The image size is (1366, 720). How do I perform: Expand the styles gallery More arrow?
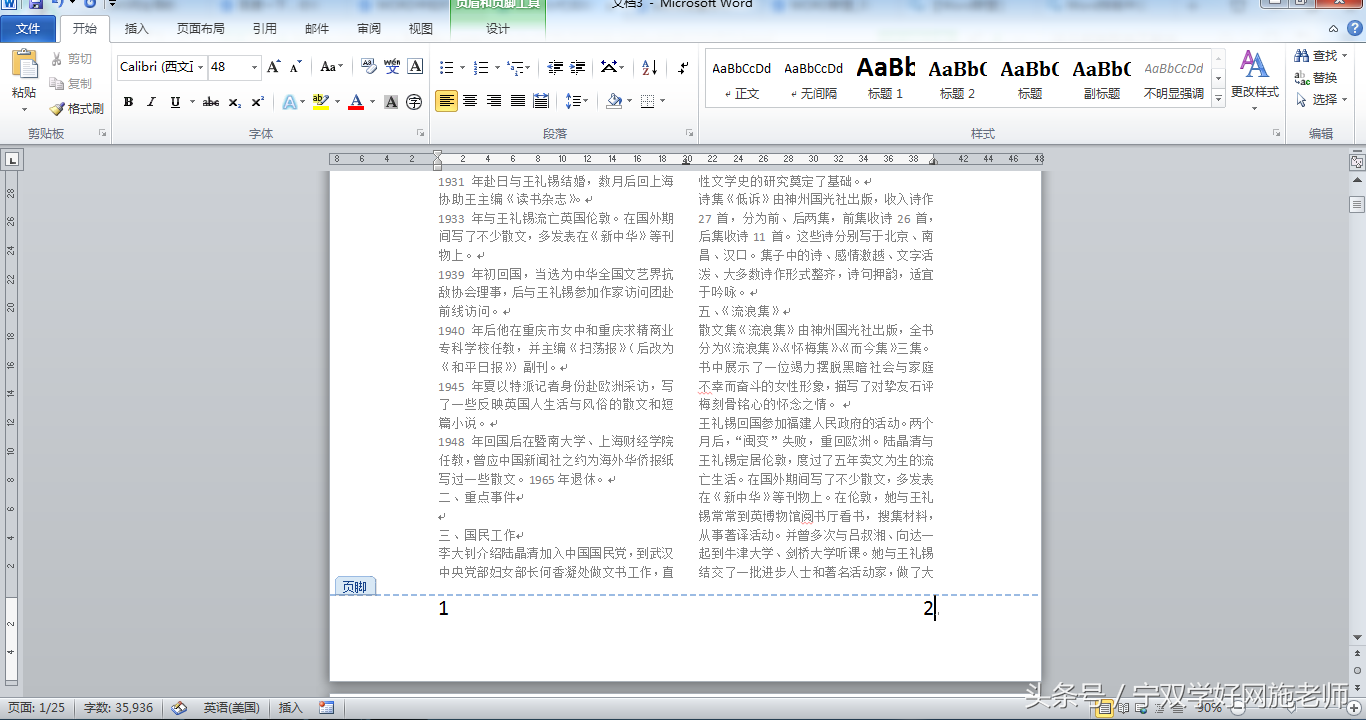coord(1218,99)
